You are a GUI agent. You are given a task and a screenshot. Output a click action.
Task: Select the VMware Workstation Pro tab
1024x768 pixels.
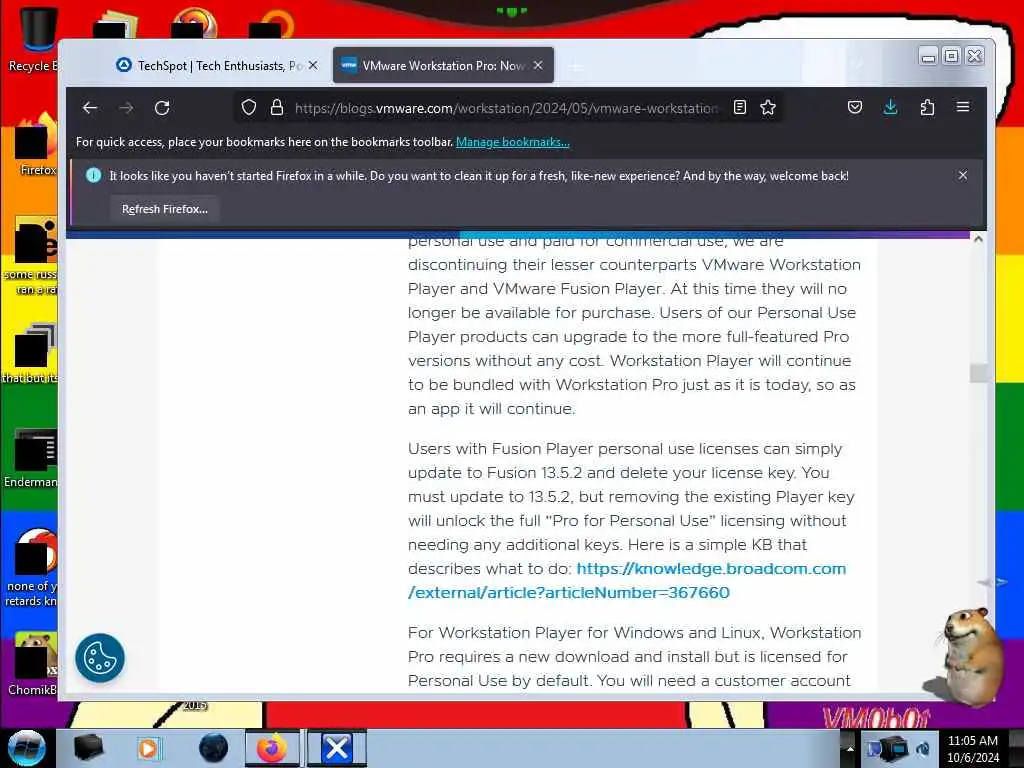(443, 65)
